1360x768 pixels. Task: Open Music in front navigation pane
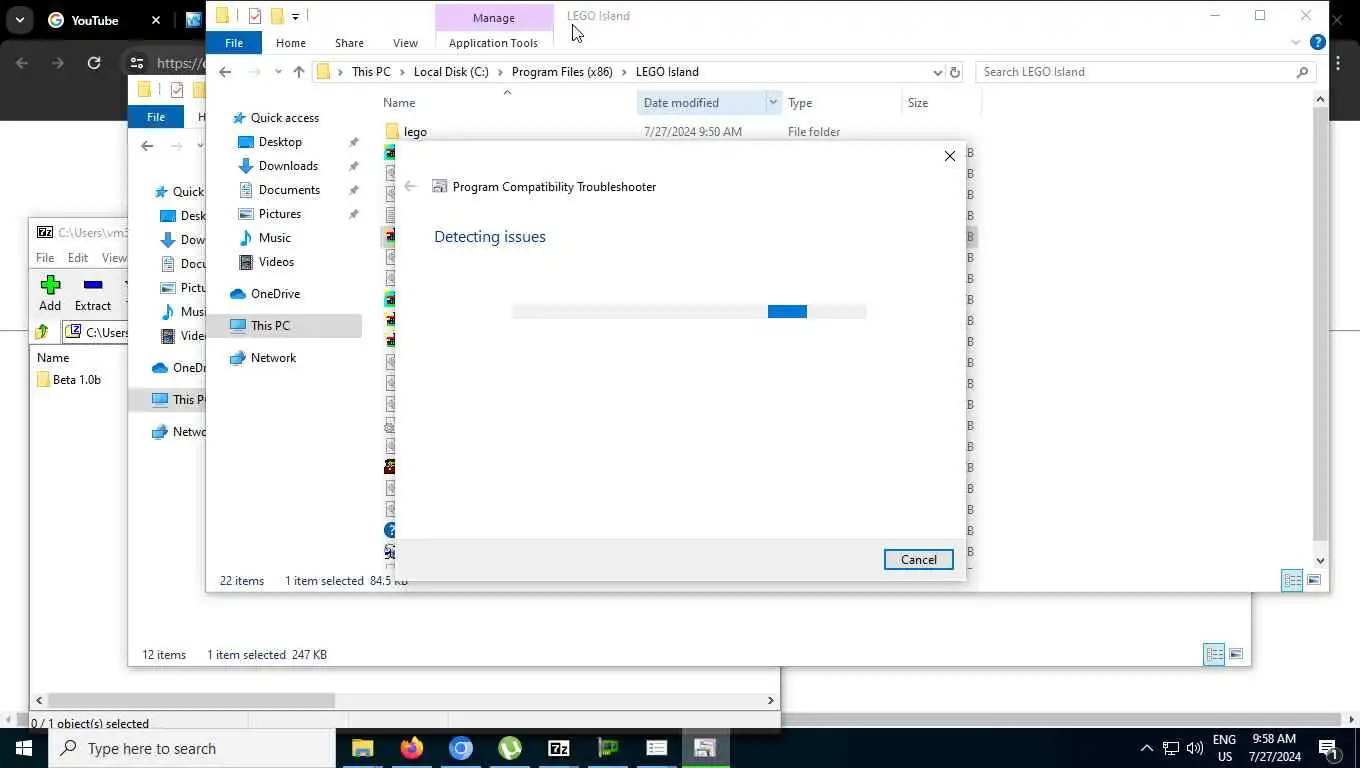(274, 238)
